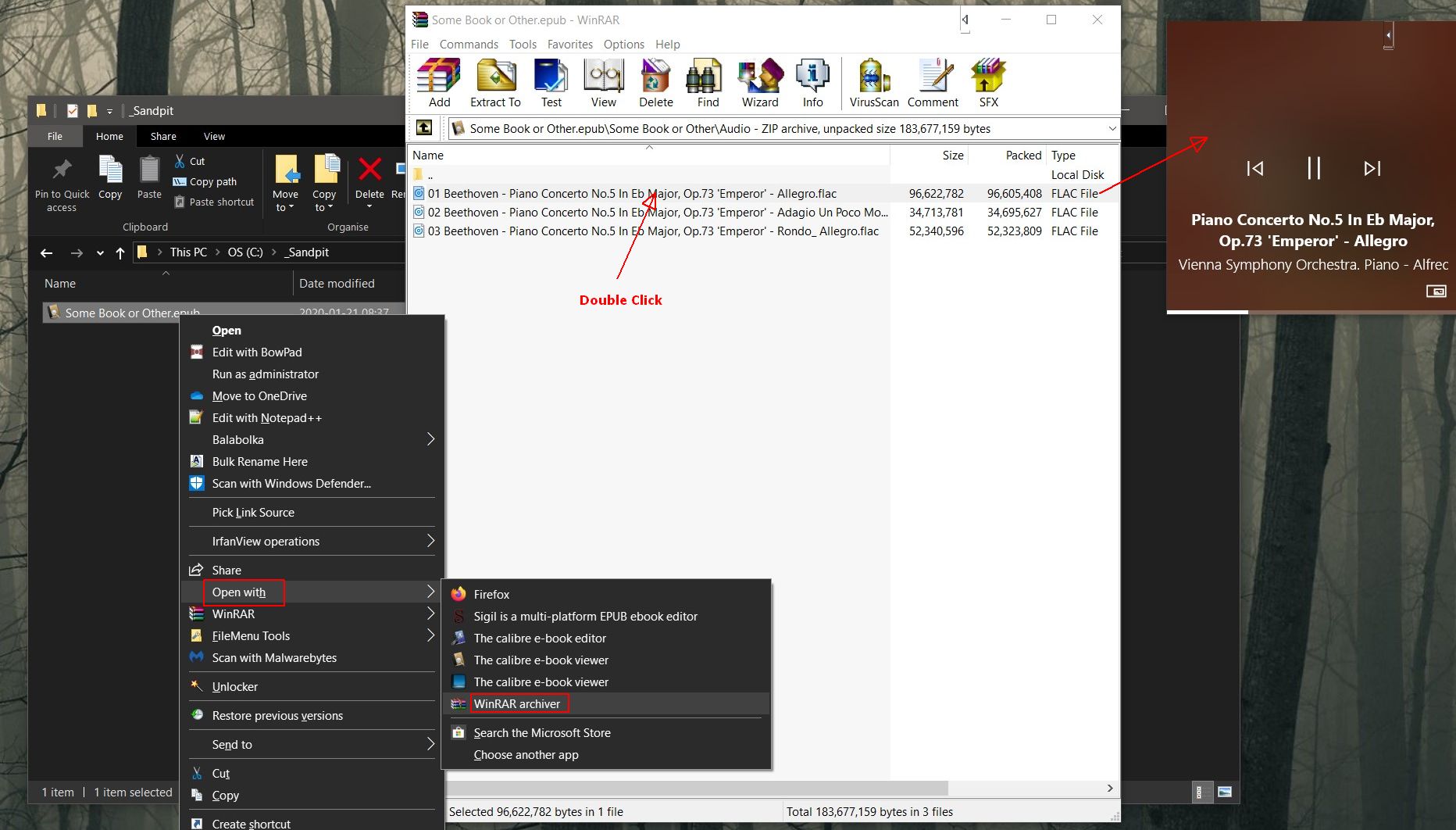Go up one folder level in WinRAR
Viewport: 1456px width, 830px height.
pos(423,127)
